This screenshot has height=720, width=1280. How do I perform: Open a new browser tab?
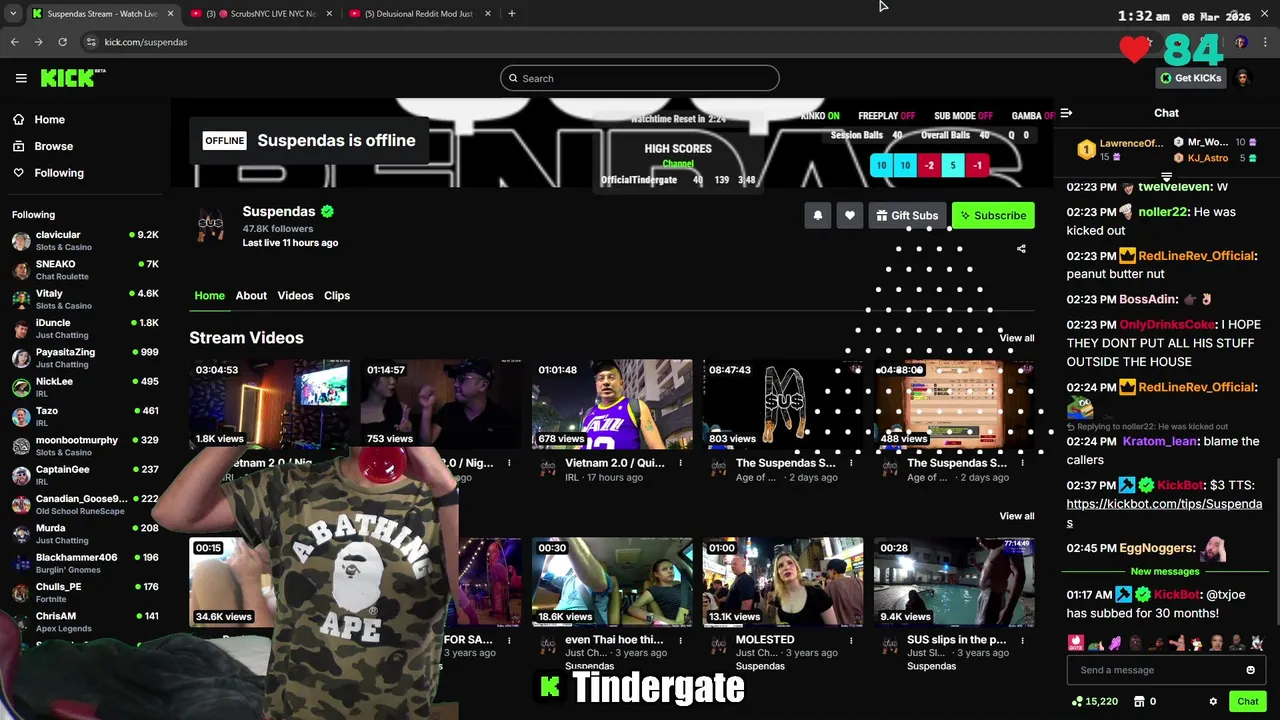pyautogui.click(x=511, y=14)
